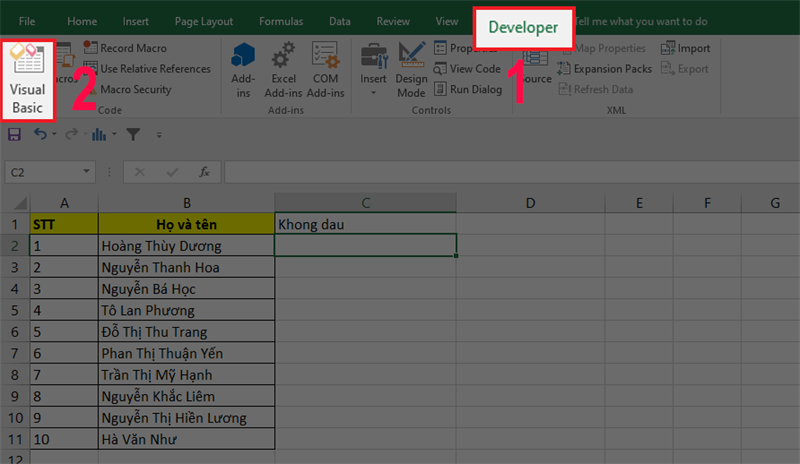
Task: Click View Code
Action: click(x=467, y=68)
